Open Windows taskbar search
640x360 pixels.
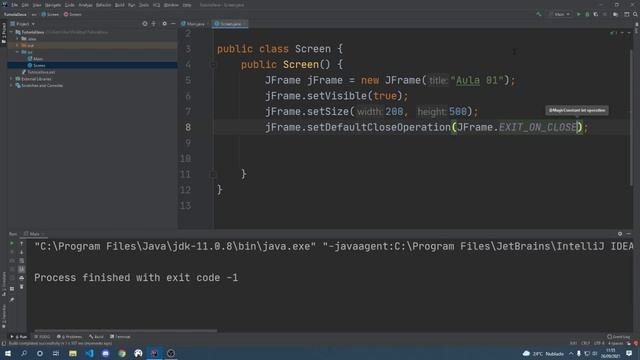pos(24,353)
